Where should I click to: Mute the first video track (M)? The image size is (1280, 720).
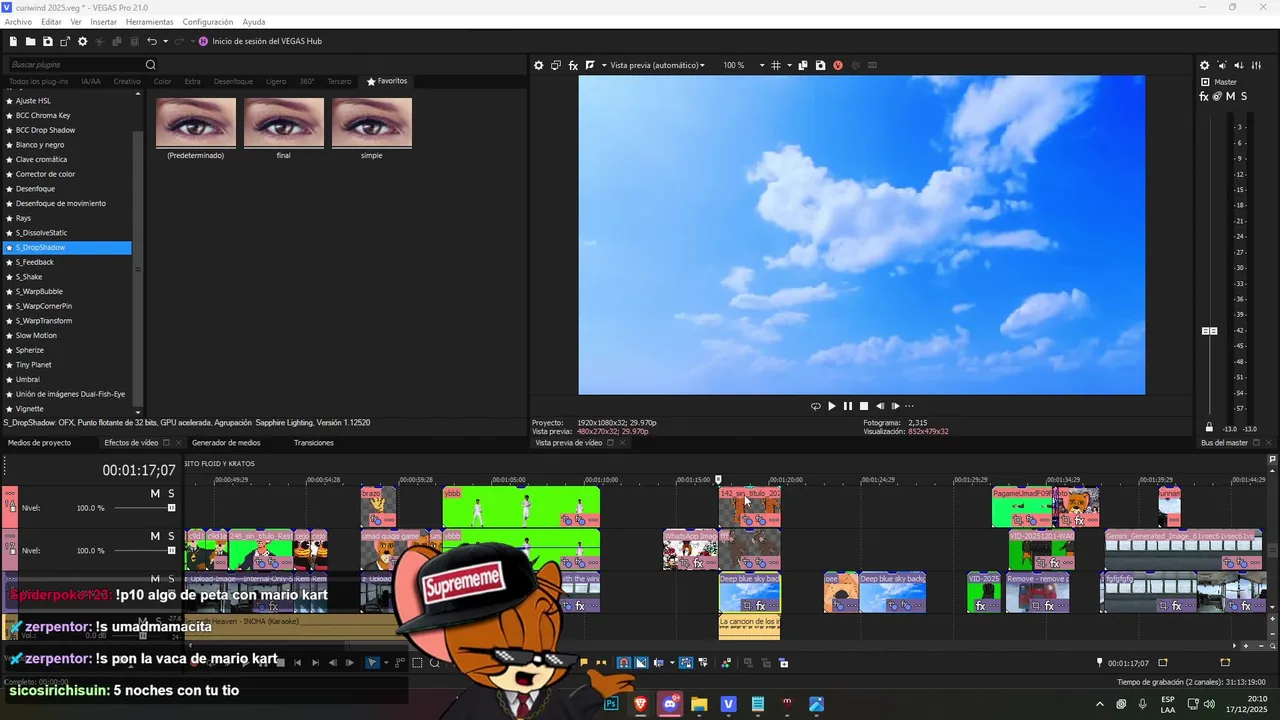tap(155, 494)
